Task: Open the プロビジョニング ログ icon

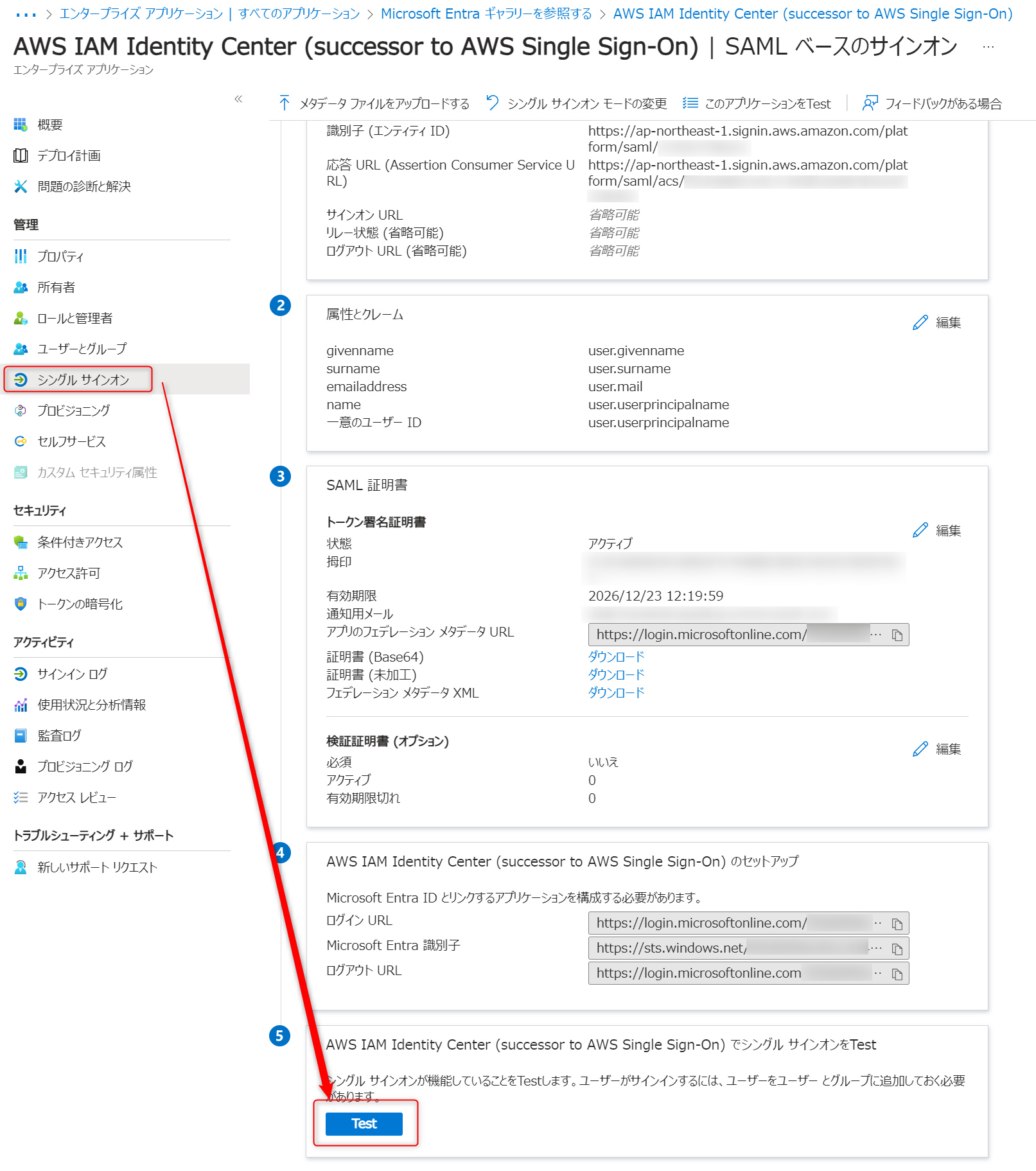Action: (21, 766)
